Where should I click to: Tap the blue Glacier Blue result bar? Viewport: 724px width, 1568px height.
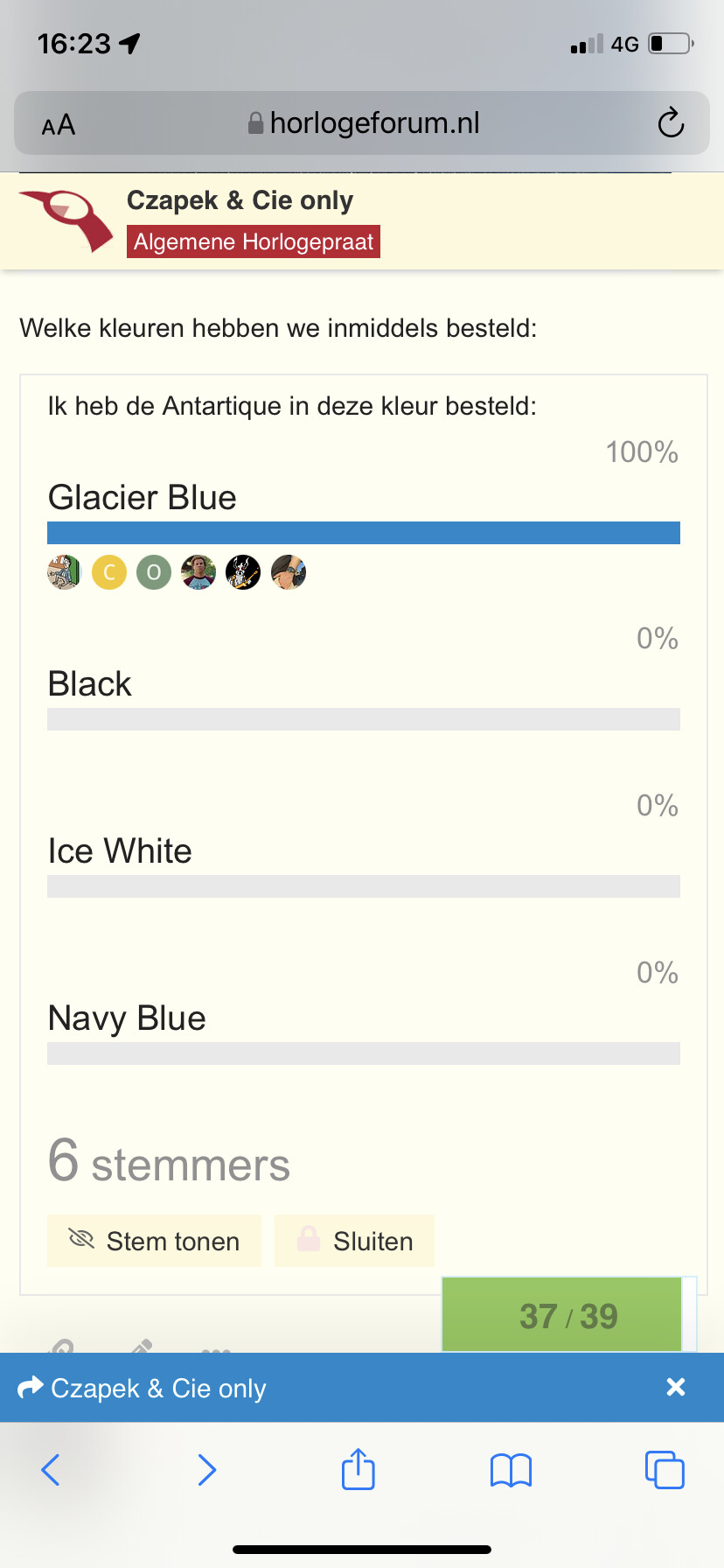click(x=364, y=533)
